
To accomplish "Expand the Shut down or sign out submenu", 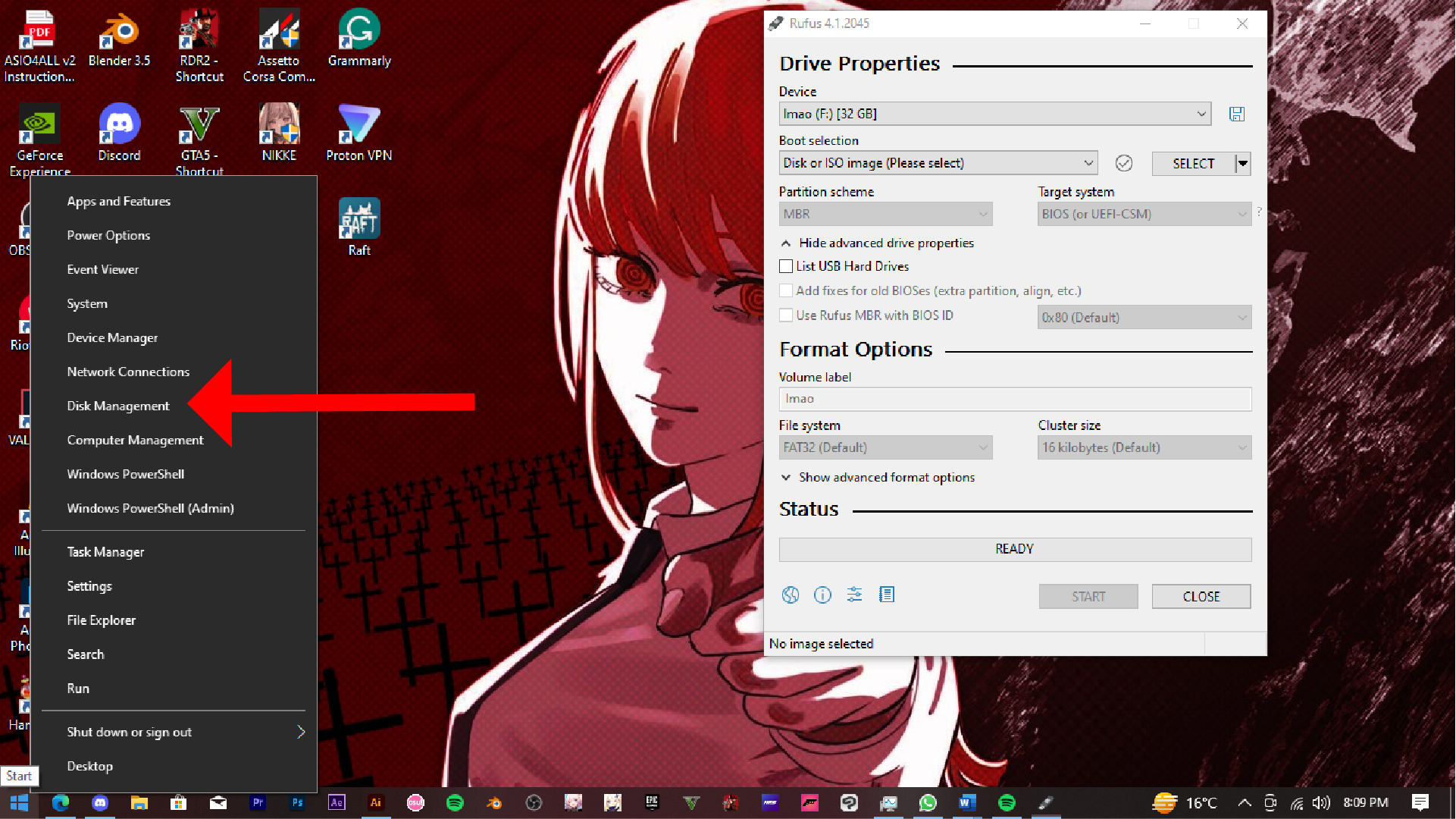I will point(174,732).
